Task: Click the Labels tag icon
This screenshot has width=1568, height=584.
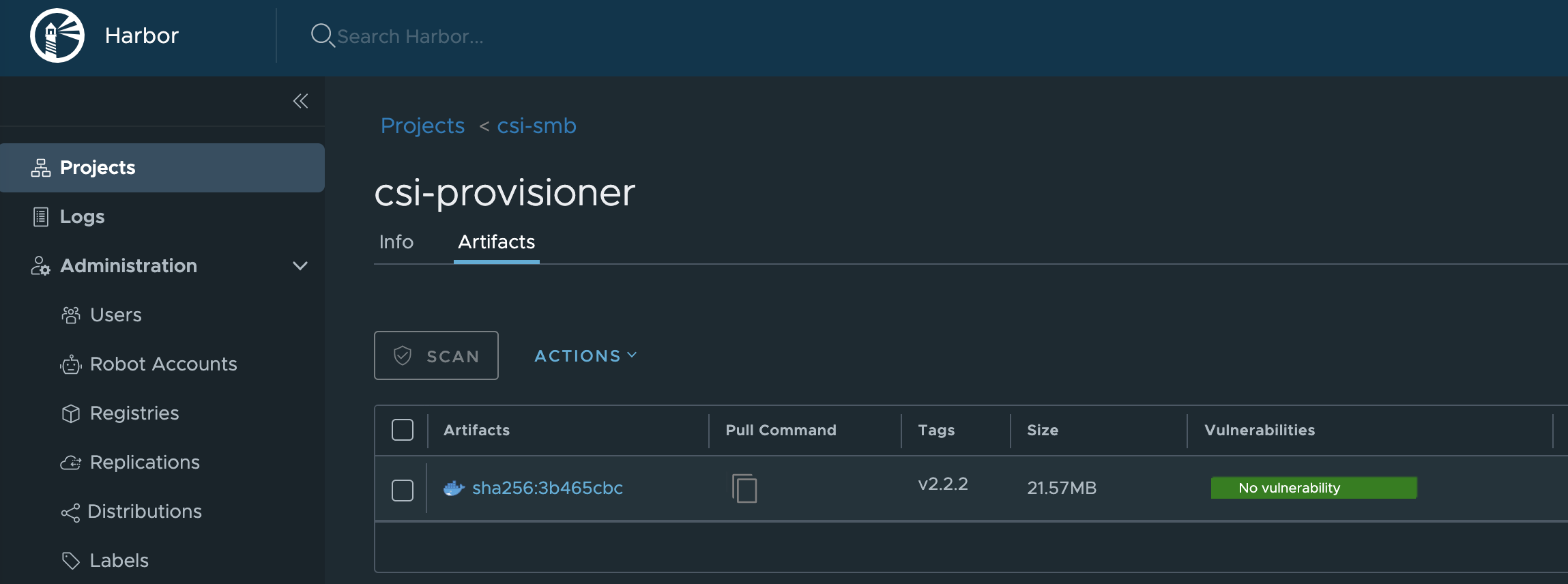Action: point(71,561)
